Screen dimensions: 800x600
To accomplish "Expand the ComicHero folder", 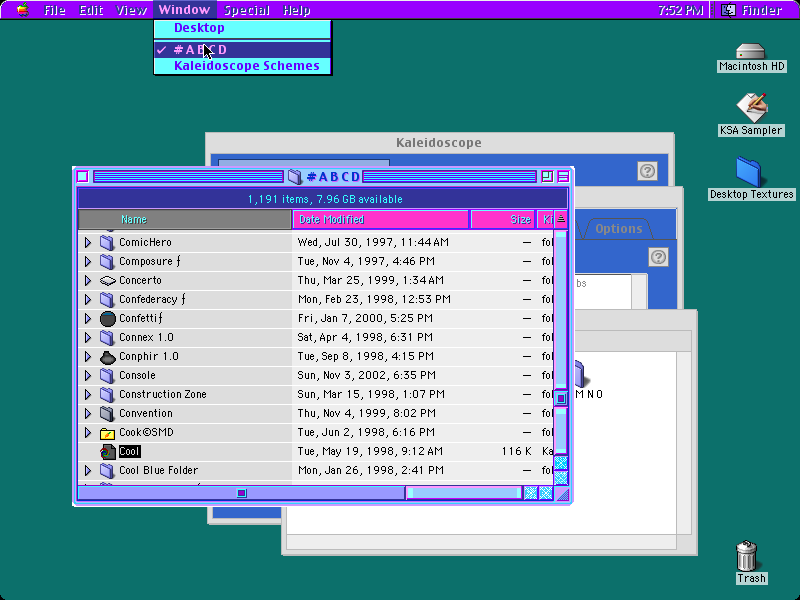I will click(x=88, y=242).
